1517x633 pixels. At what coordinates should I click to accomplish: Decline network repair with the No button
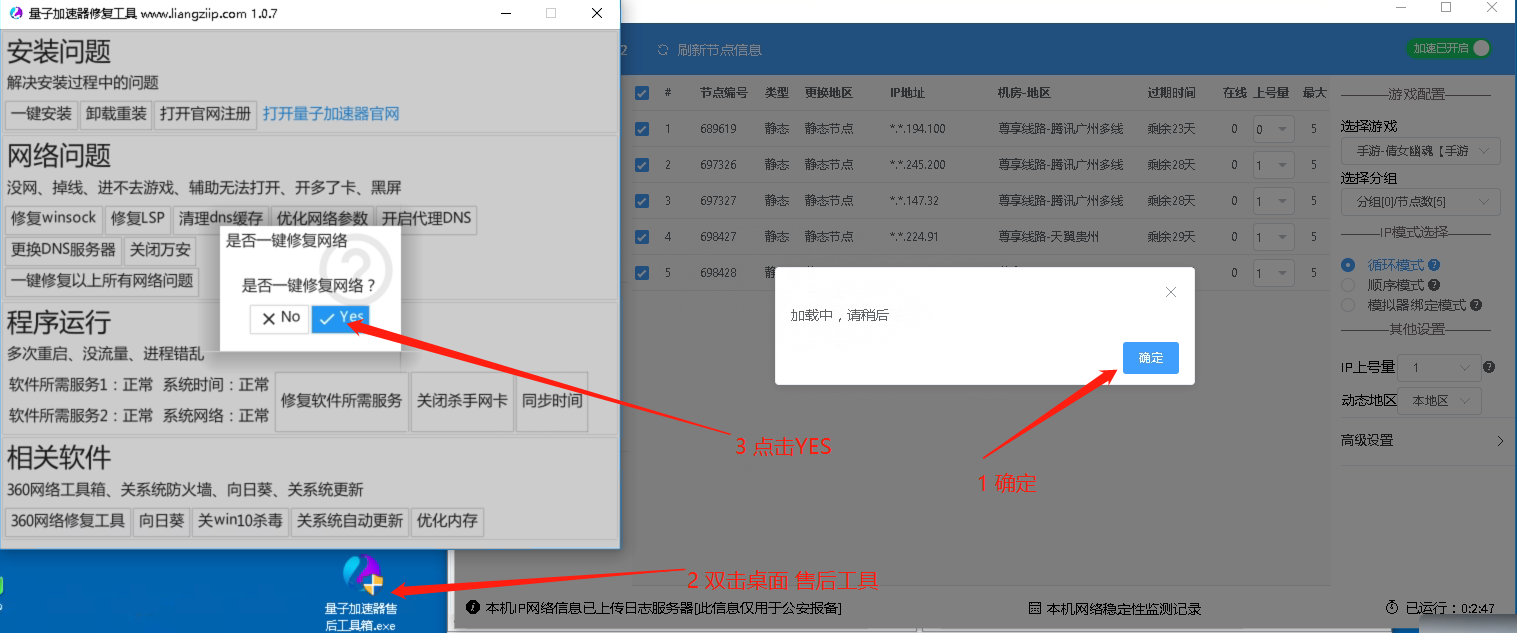[280, 318]
